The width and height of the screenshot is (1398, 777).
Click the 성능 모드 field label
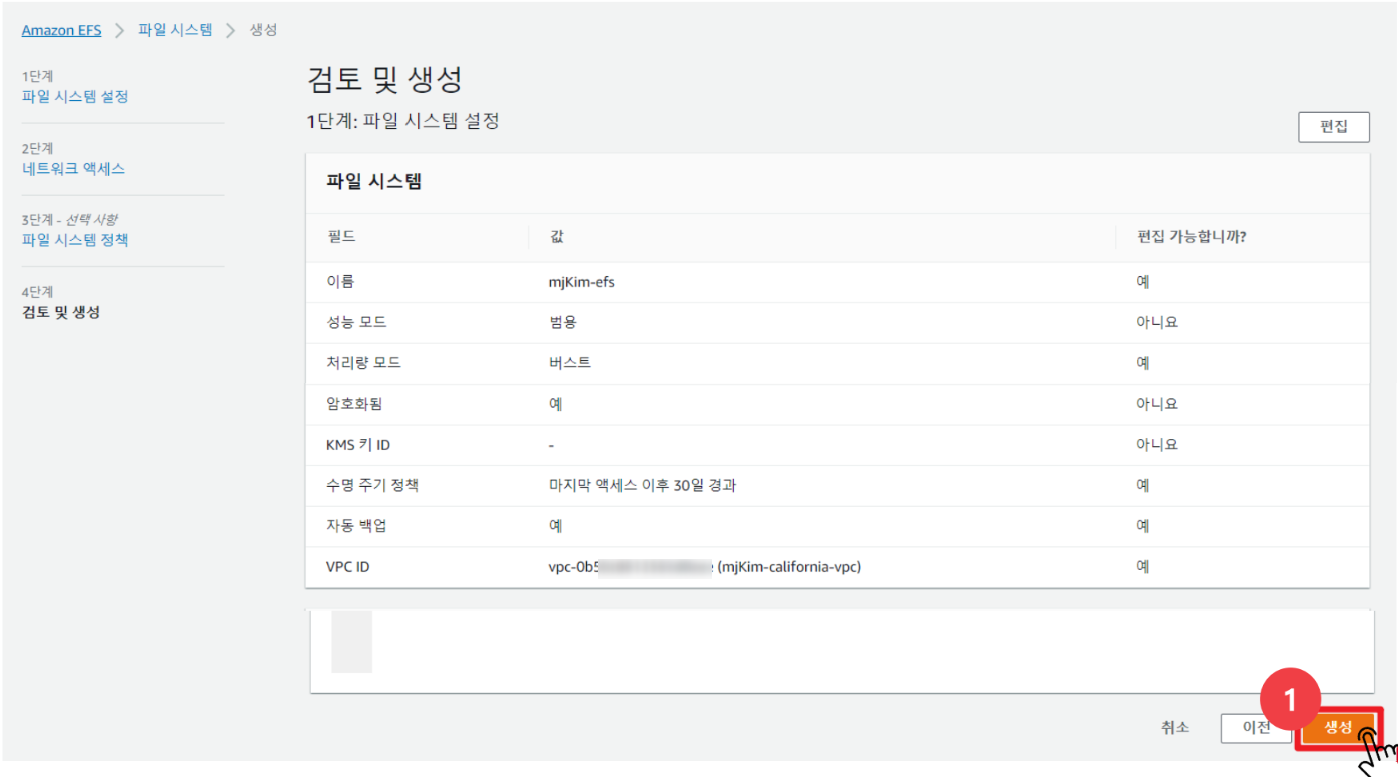coord(356,323)
